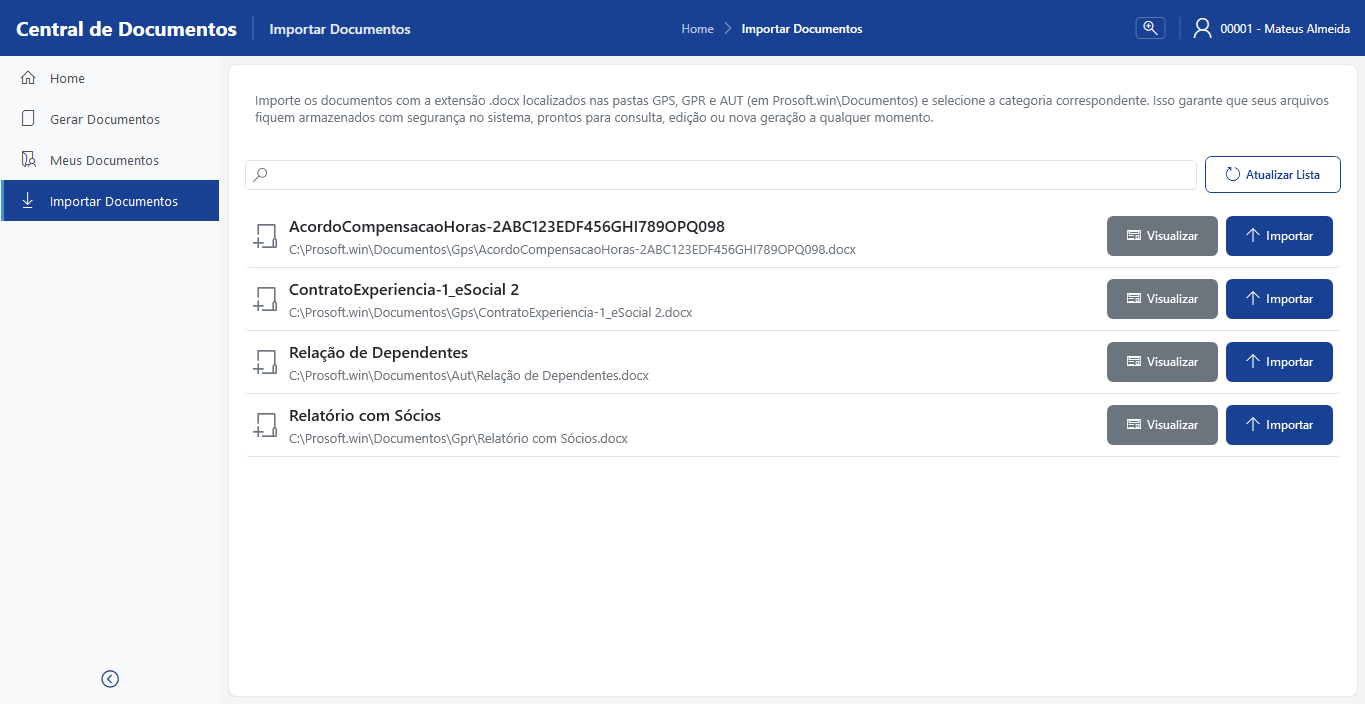Click the zoom magnifier button in header
This screenshot has height=704, width=1365.
coord(1150,28)
